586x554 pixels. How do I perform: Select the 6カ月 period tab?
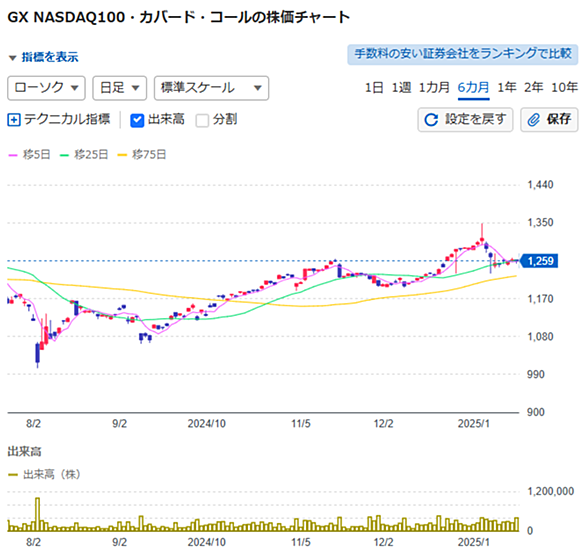pos(474,87)
